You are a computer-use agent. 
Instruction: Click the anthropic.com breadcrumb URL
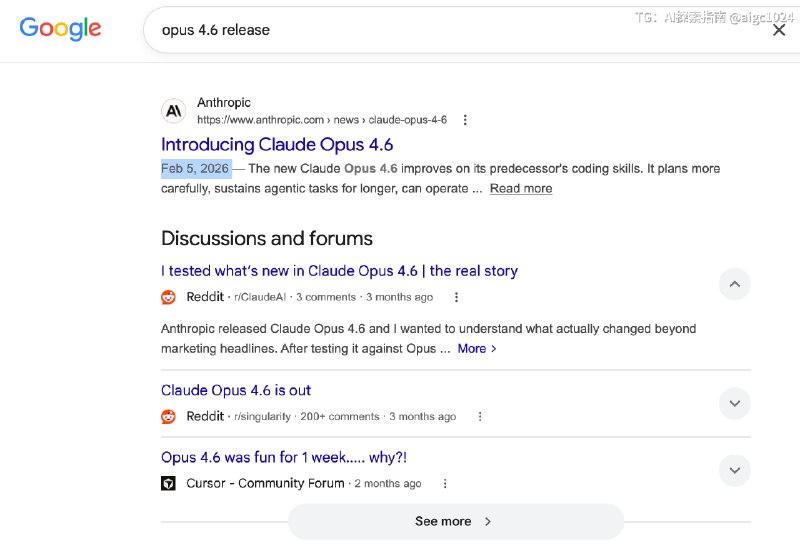322,120
